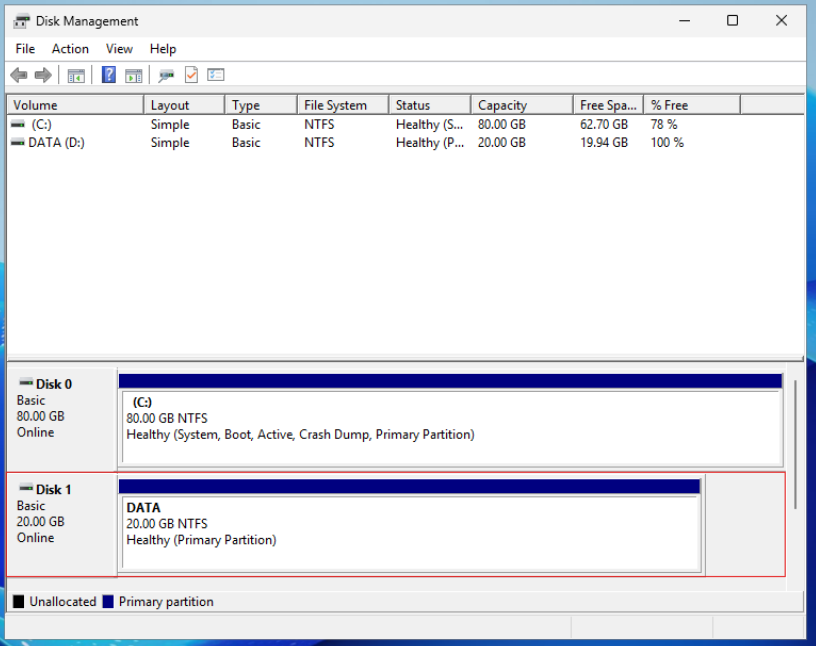This screenshot has height=646, width=816.
Task: Click the 20.00 GB capacity cell in list
Action: pos(502,142)
